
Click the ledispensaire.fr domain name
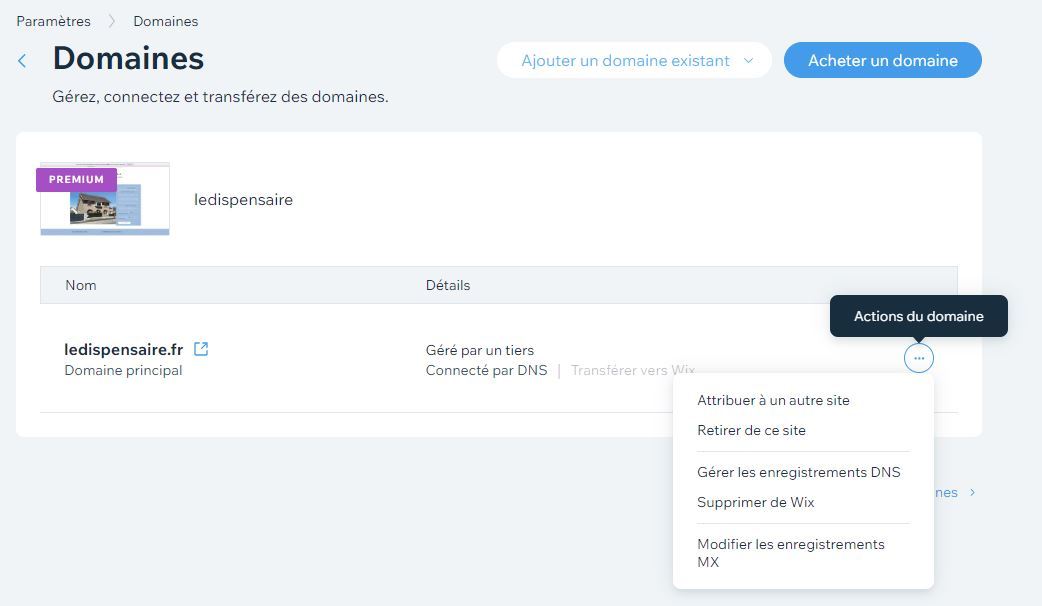pyautogui.click(x=124, y=350)
